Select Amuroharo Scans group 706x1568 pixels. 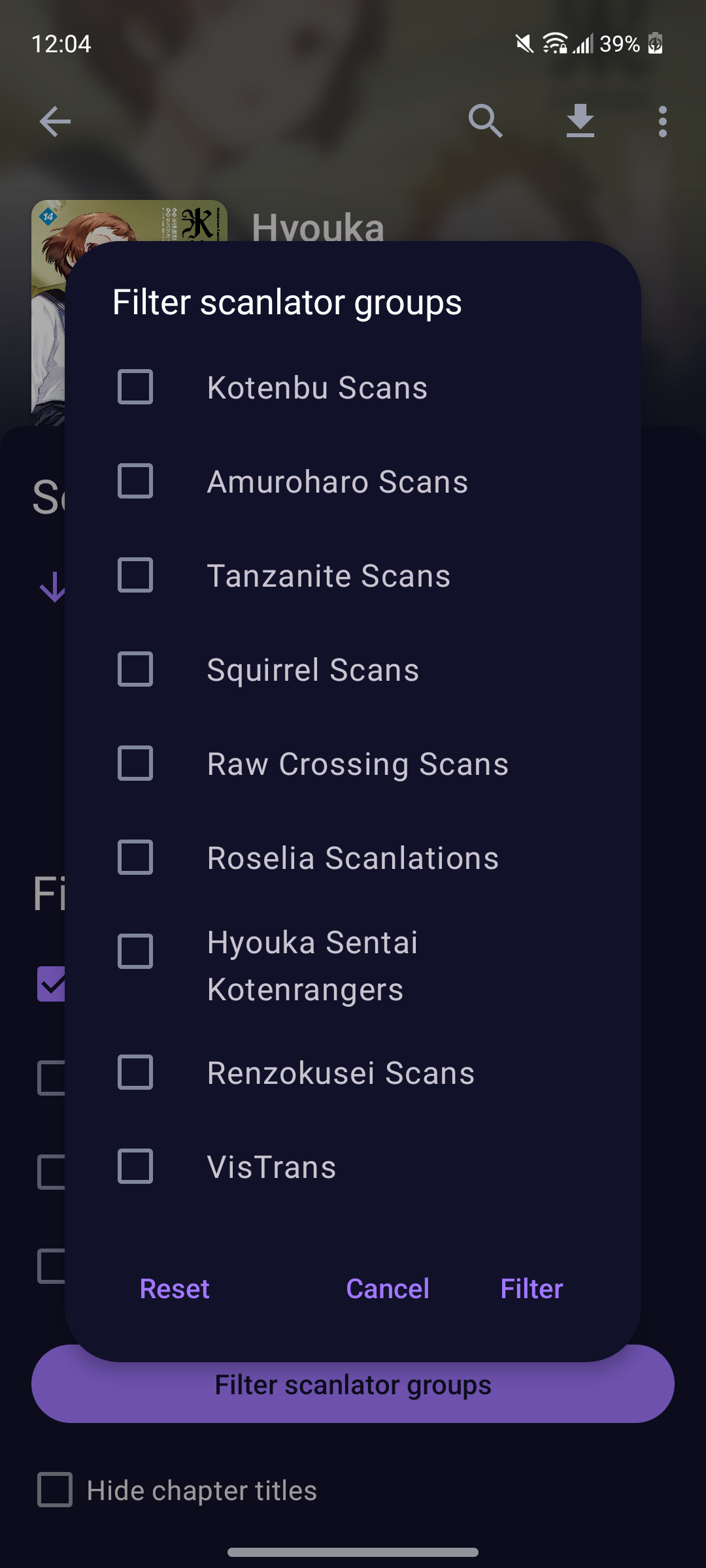coord(135,482)
